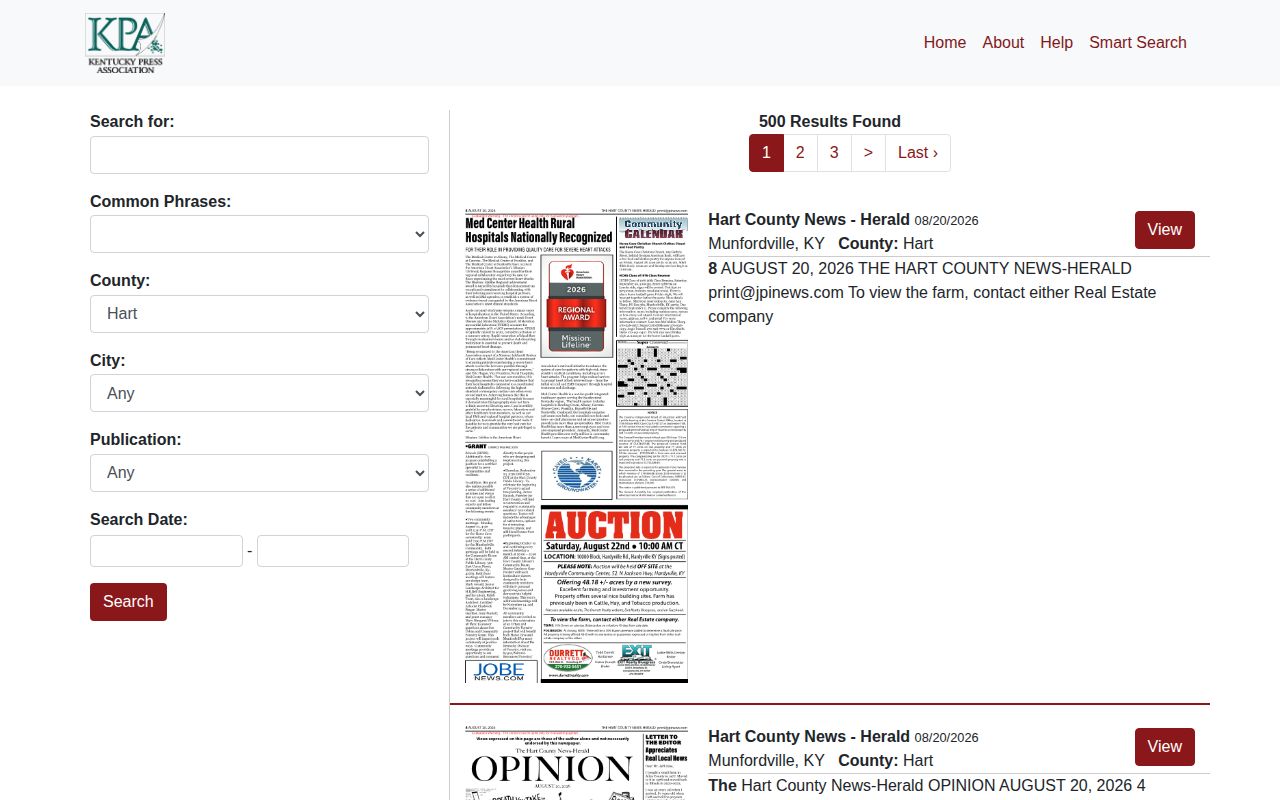The width and height of the screenshot is (1280, 800).
Task: Open the Home navigation link
Action: pyautogui.click(x=944, y=42)
